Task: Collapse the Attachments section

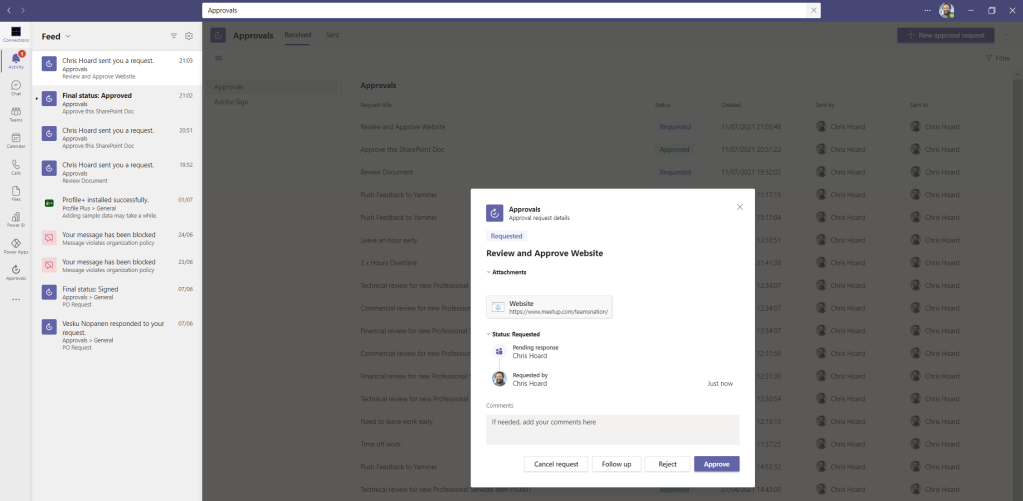Action: point(489,272)
